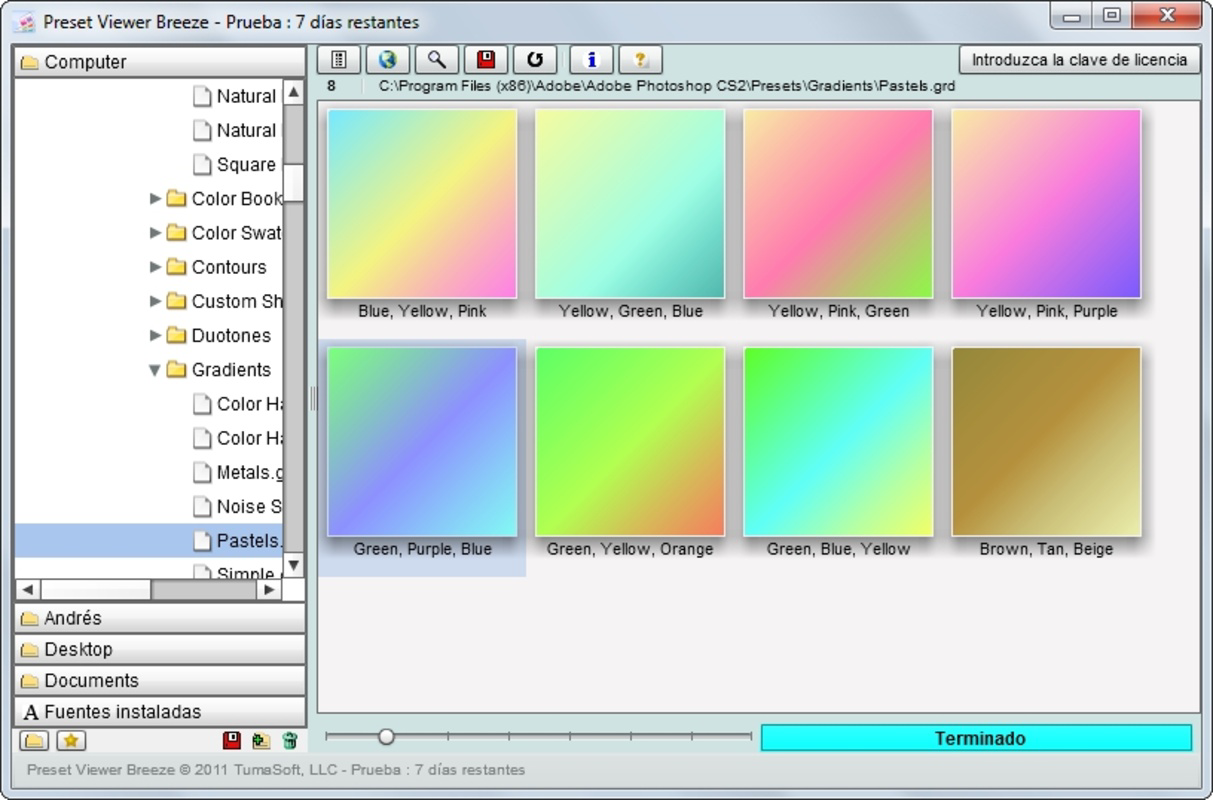The width and height of the screenshot is (1213, 800).
Task: Collapse the Gradients folder
Action: click(155, 370)
